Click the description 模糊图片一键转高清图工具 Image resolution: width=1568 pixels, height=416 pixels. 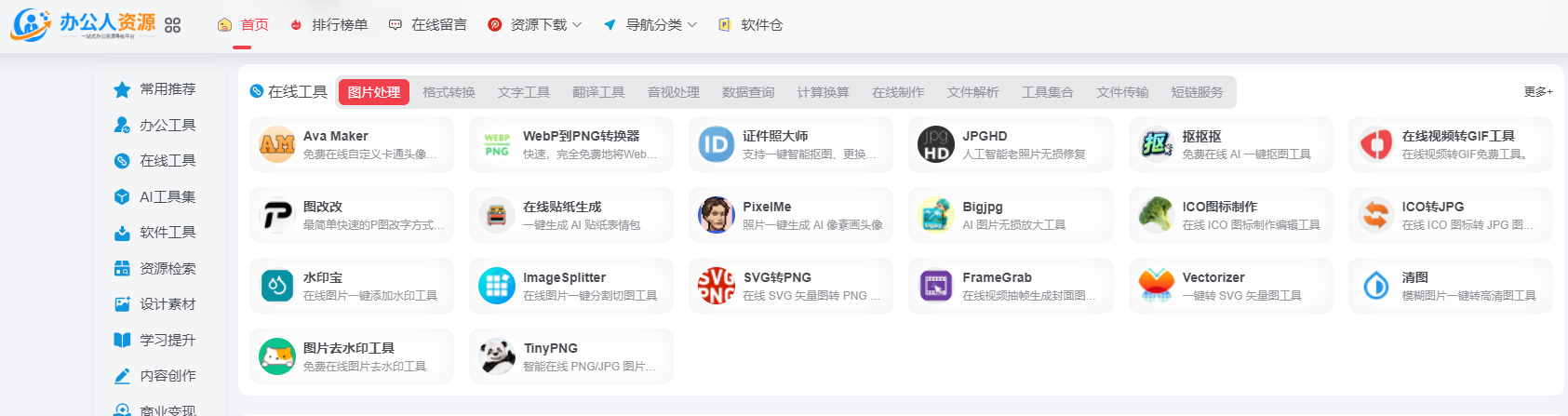[x=1469, y=296]
